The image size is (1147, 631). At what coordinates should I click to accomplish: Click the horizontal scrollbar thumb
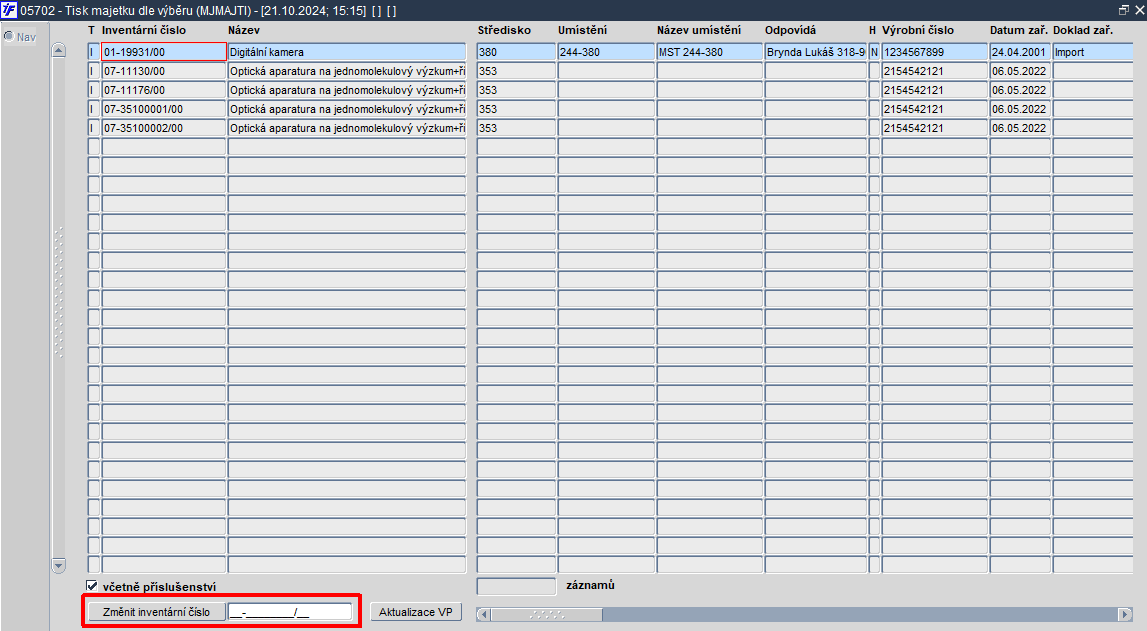point(546,614)
